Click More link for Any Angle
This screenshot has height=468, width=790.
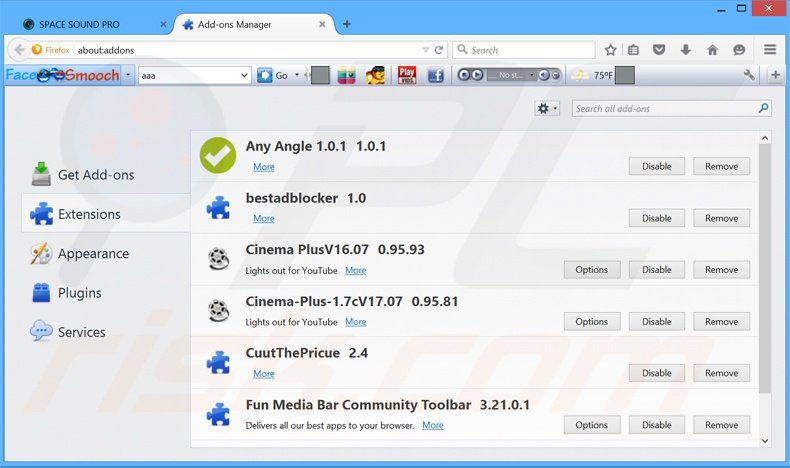coord(264,167)
